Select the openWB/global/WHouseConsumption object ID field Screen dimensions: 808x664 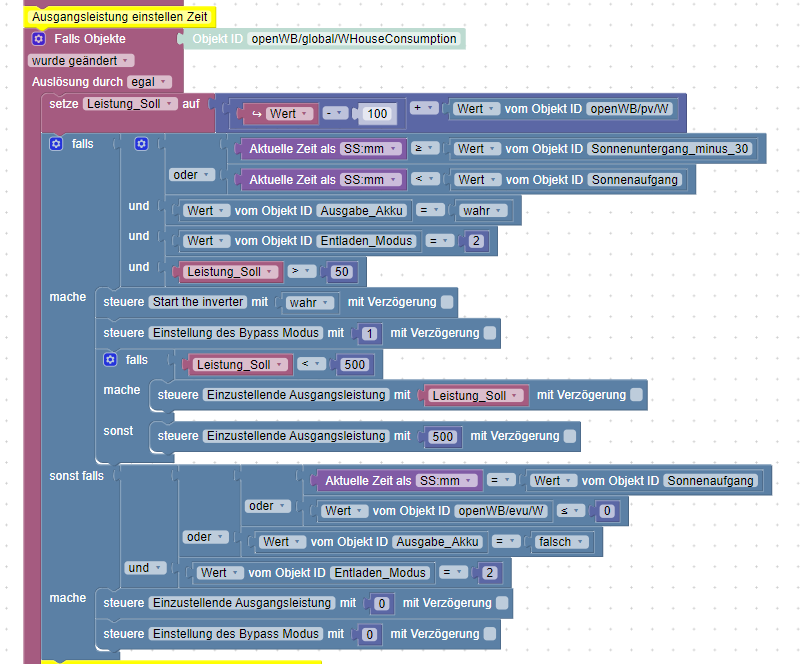[354, 39]
